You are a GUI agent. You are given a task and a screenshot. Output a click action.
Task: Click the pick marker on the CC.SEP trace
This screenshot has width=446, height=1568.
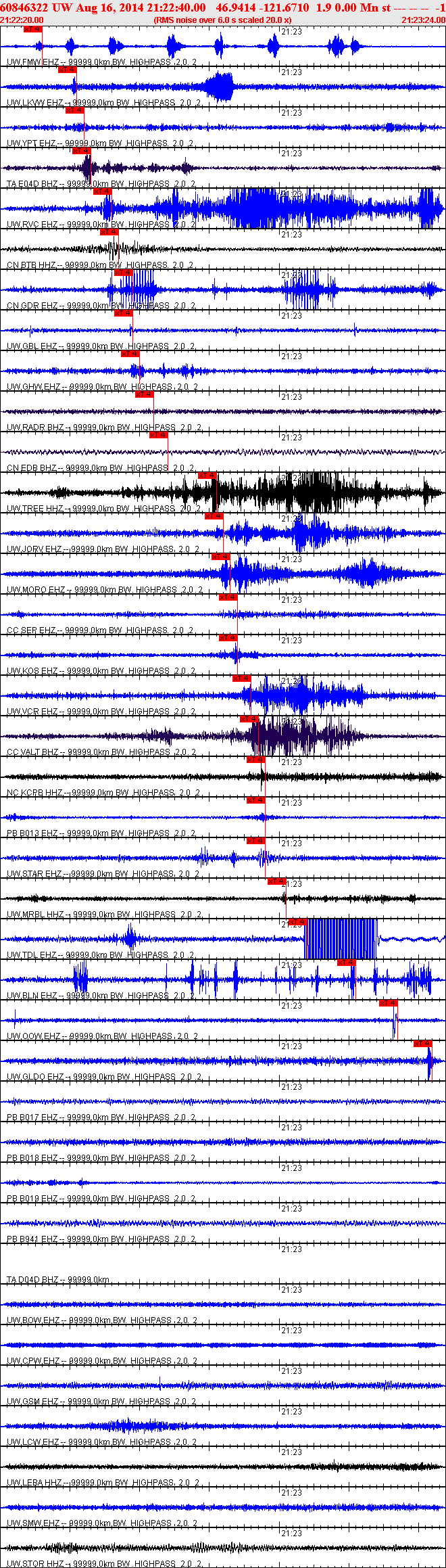pos(228,597)
